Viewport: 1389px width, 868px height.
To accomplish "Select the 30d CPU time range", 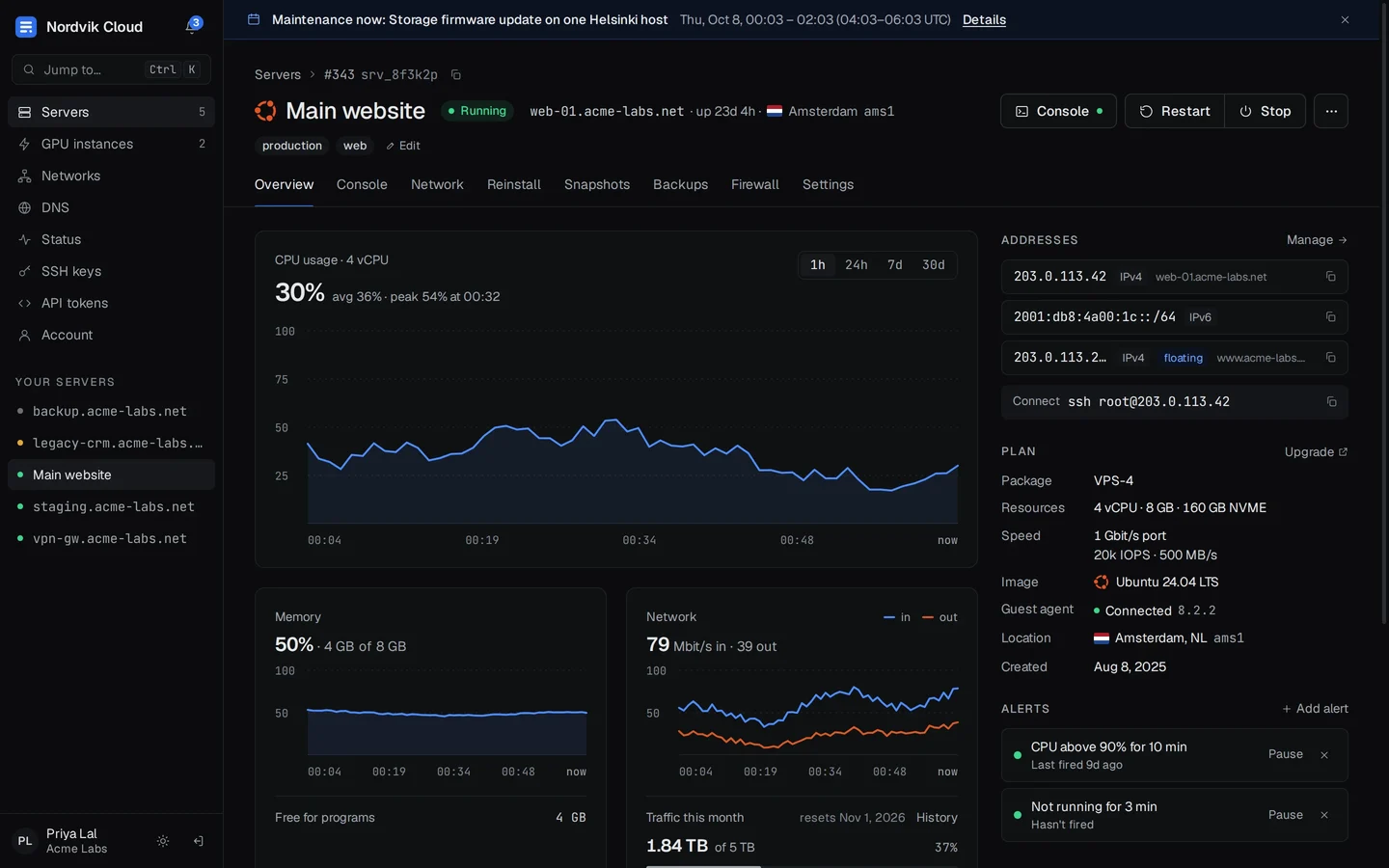I will (934, 265).
